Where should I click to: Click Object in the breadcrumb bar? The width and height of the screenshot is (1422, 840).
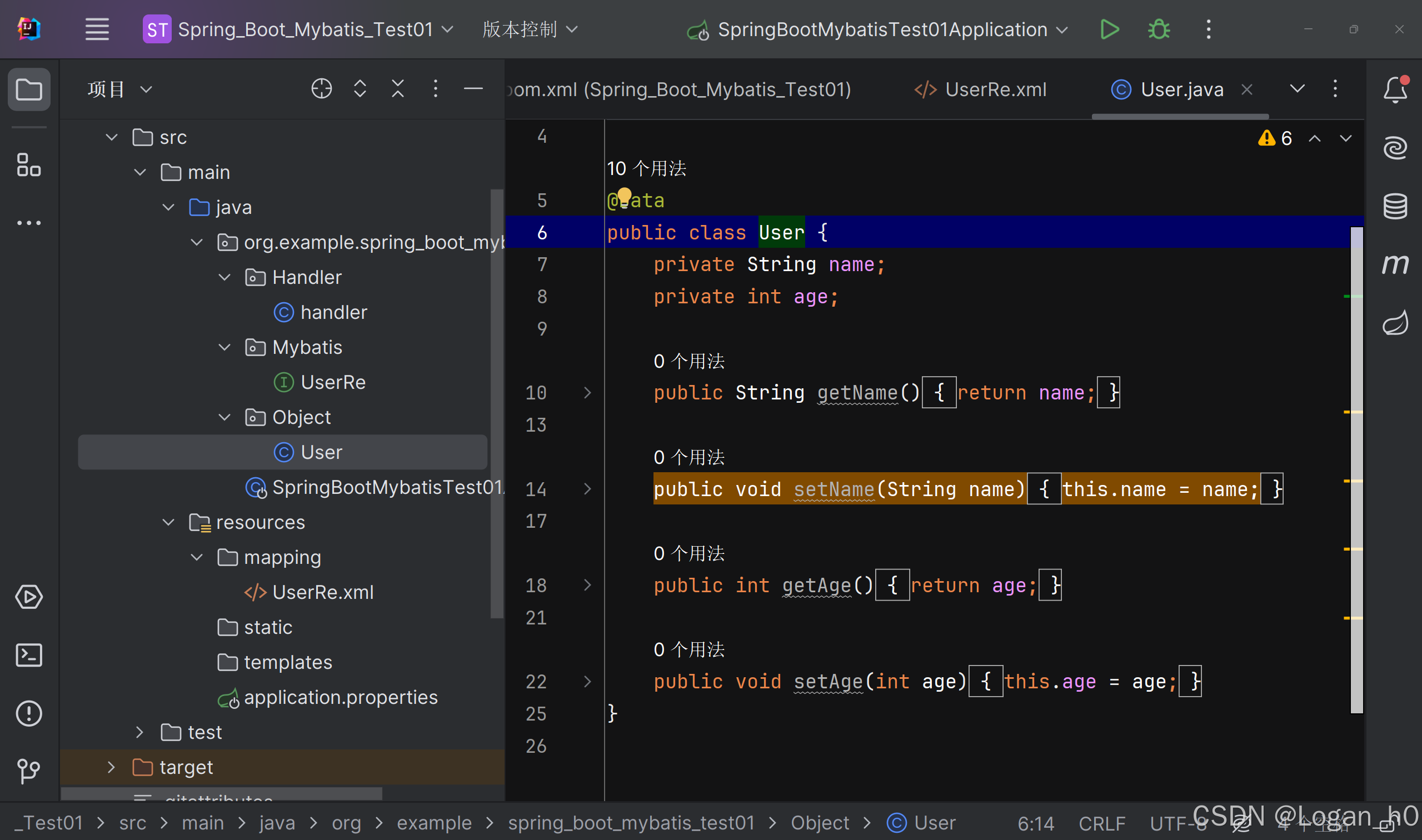(820, 822)
